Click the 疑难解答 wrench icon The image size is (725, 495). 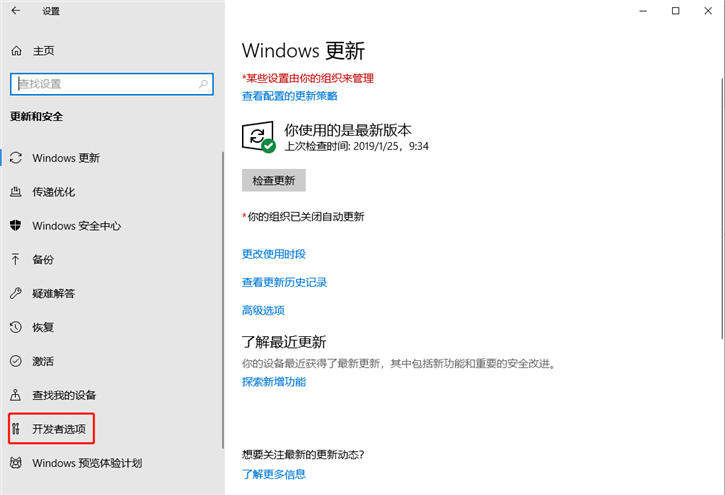click(x=16, y=294)
